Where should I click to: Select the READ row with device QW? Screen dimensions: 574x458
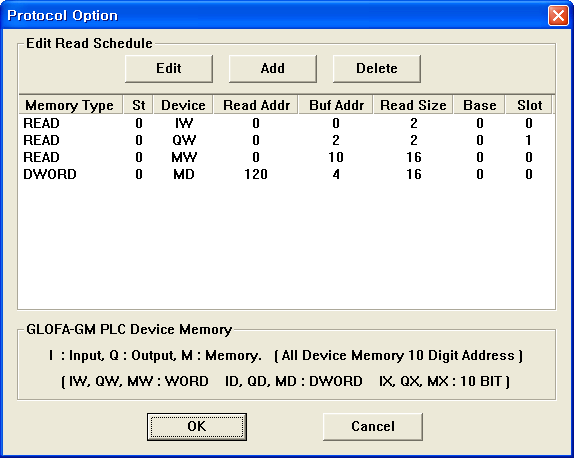[286, 140]
